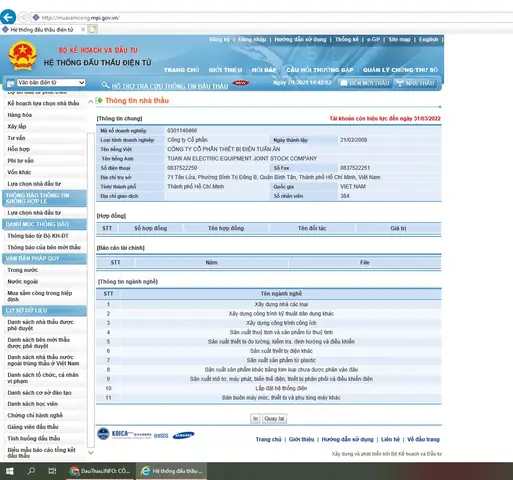Open CÂU HỎI THƯỜNG GẶP menu
Screen dimensions: 513x480
point(320,70)
